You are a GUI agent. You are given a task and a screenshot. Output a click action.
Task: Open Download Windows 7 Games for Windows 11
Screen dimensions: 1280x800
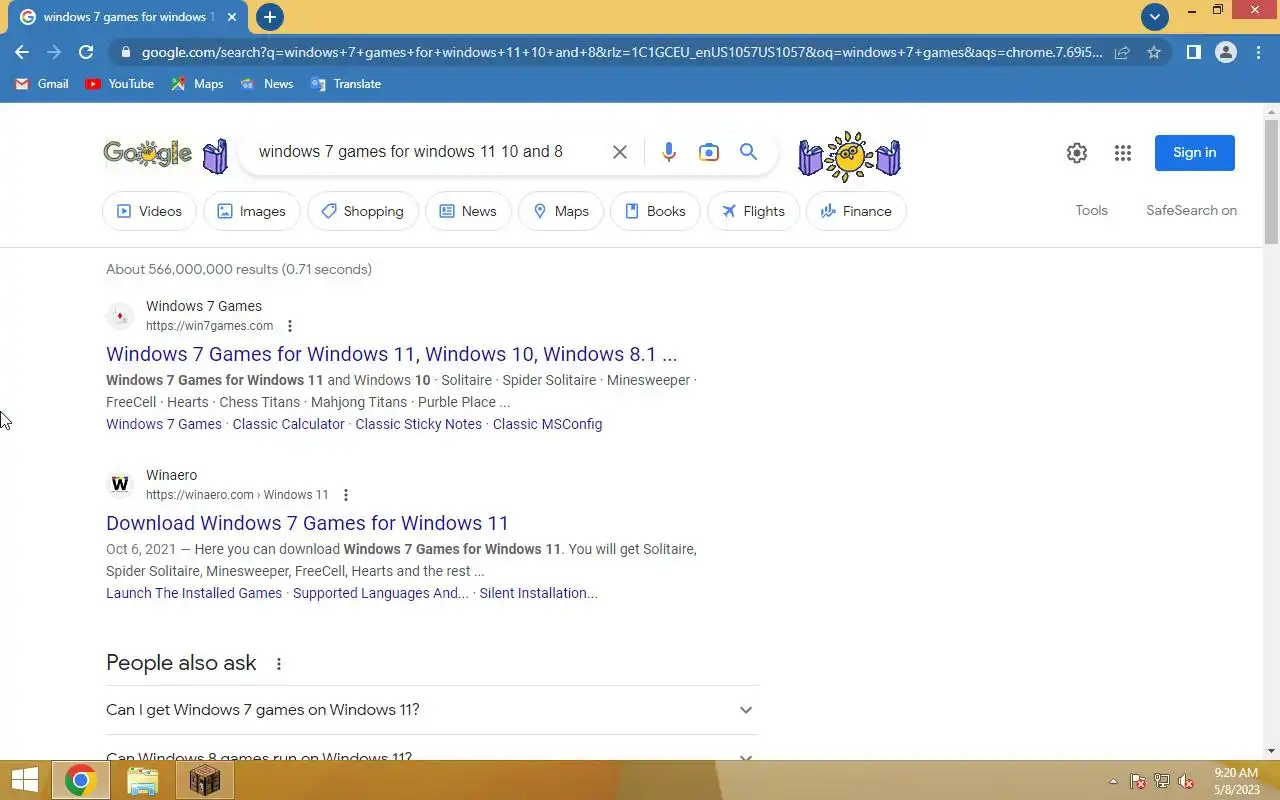pos(307,523)
